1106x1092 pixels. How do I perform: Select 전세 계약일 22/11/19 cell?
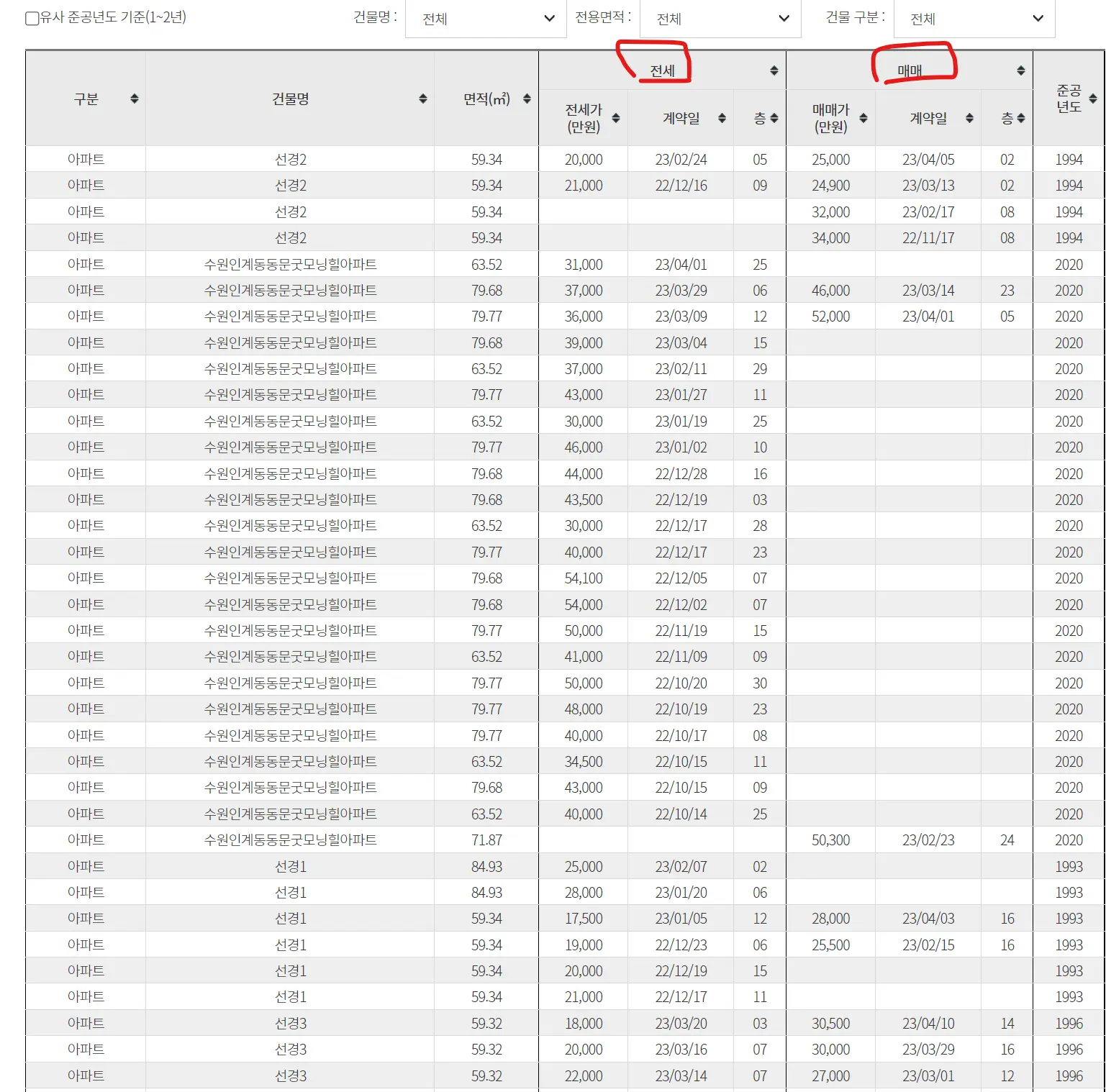point(681,630)
